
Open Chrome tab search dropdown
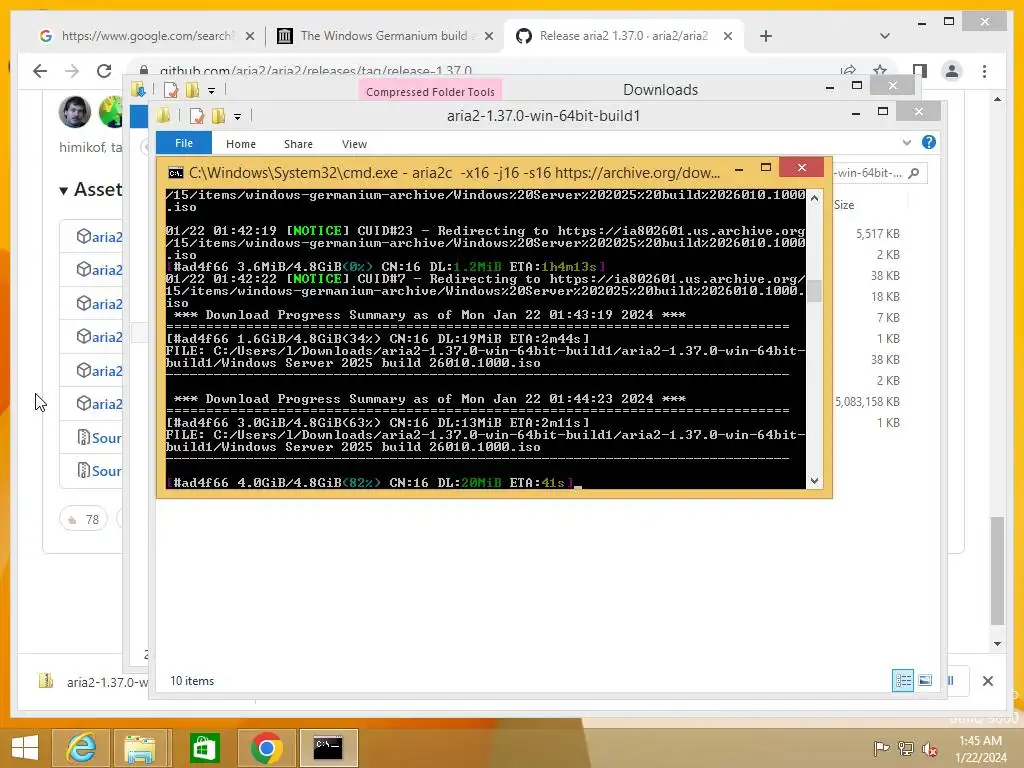884,36
